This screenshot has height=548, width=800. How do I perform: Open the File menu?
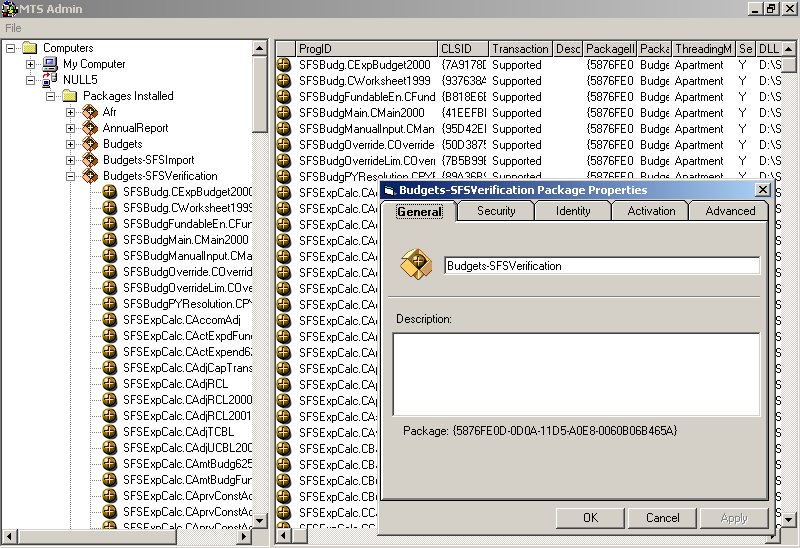coord(13,28)
